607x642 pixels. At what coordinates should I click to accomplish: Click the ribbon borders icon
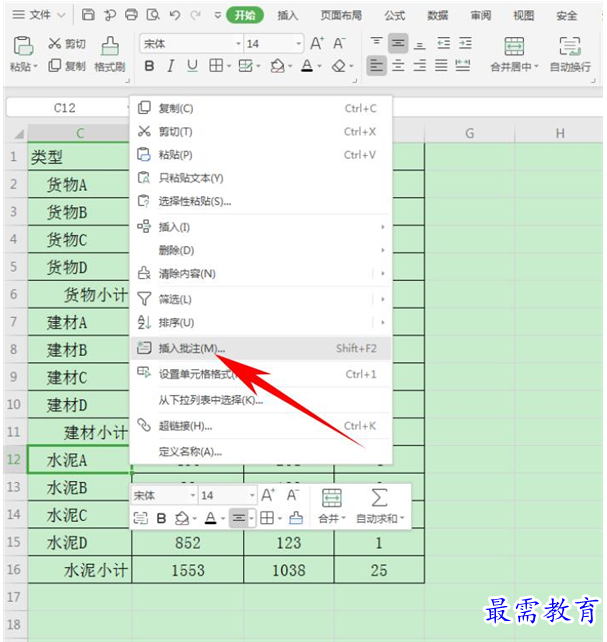pos(216,66)
